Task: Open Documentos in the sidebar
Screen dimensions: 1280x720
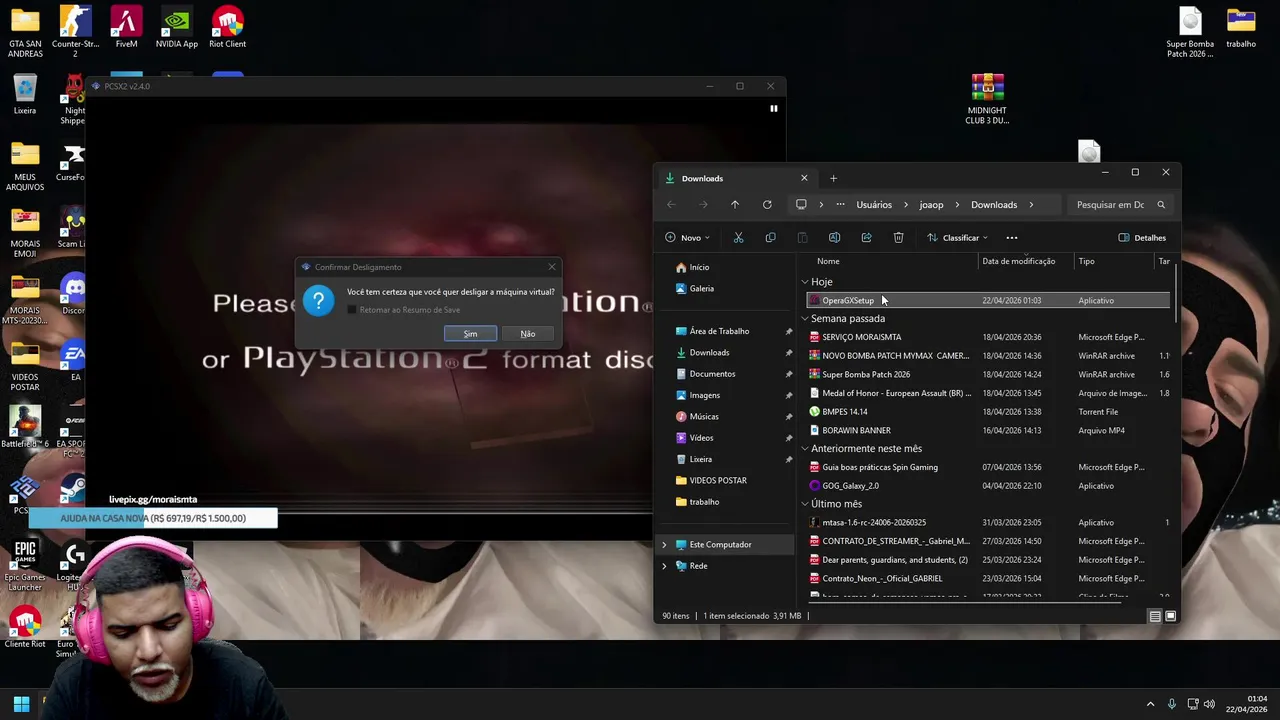Action: 712,374
